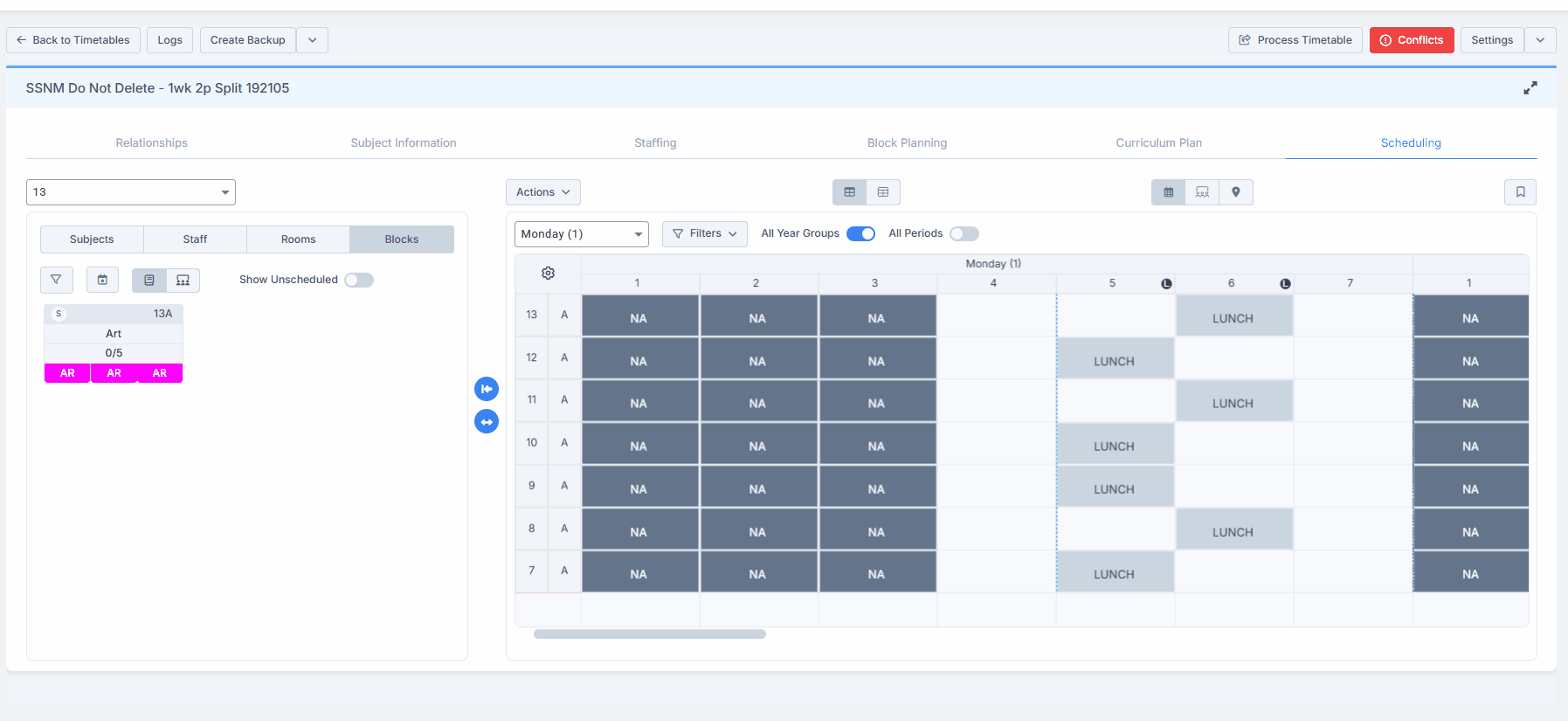Click the filter funnel icon in the Blocks panel
Image resolution: width=1568 pixels, height=721 pixels.
pyautogui.click(x=56, y=280)
